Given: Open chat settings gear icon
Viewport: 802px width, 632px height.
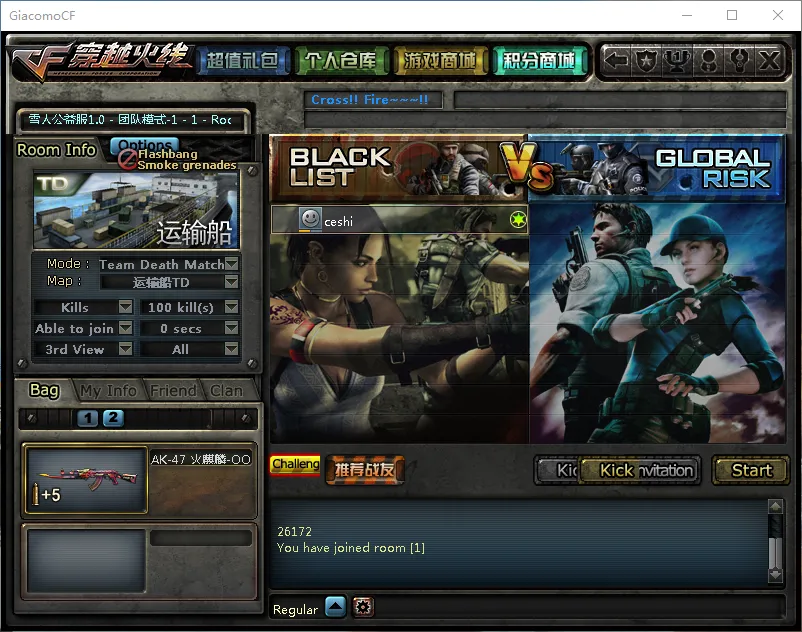Looking at the screenshot, I should 362,607.
